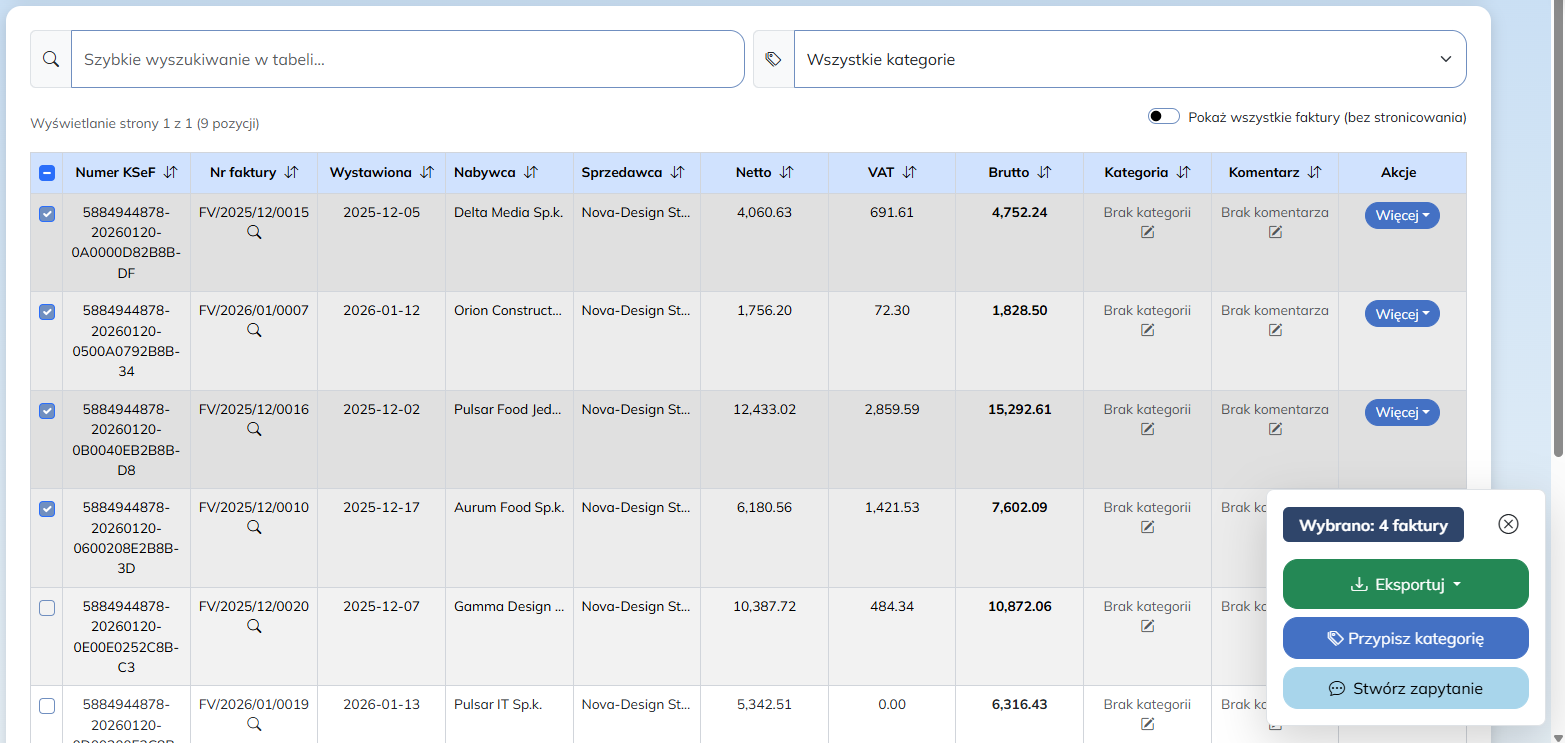Click the search magnifier icon beside search box
Image resolution: width=1565 pixels, height=743 pixels.
click(x=51, y=59)
